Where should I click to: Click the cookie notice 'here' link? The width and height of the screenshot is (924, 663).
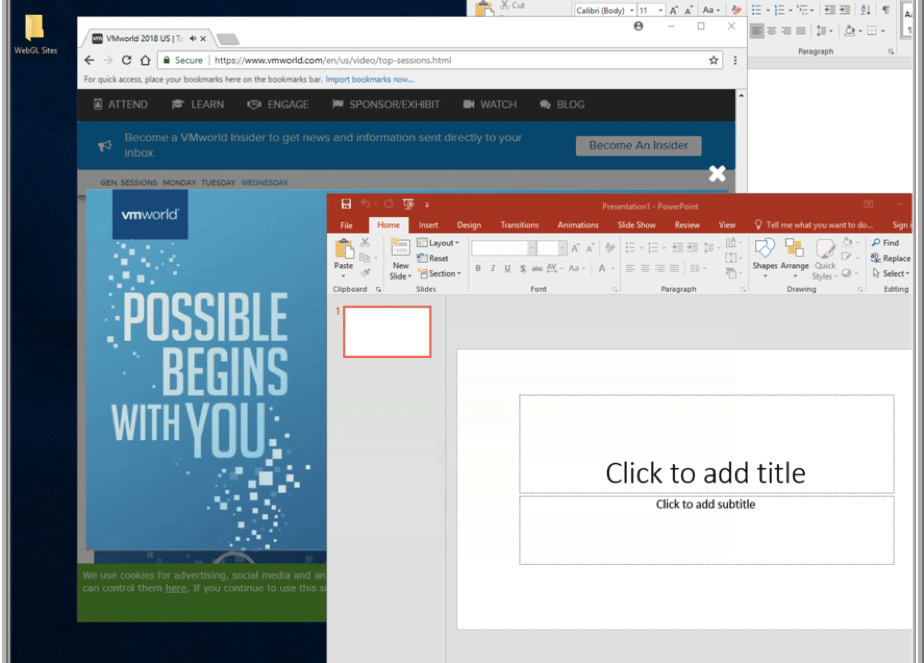pyautogui.click(x=176, y=588)
